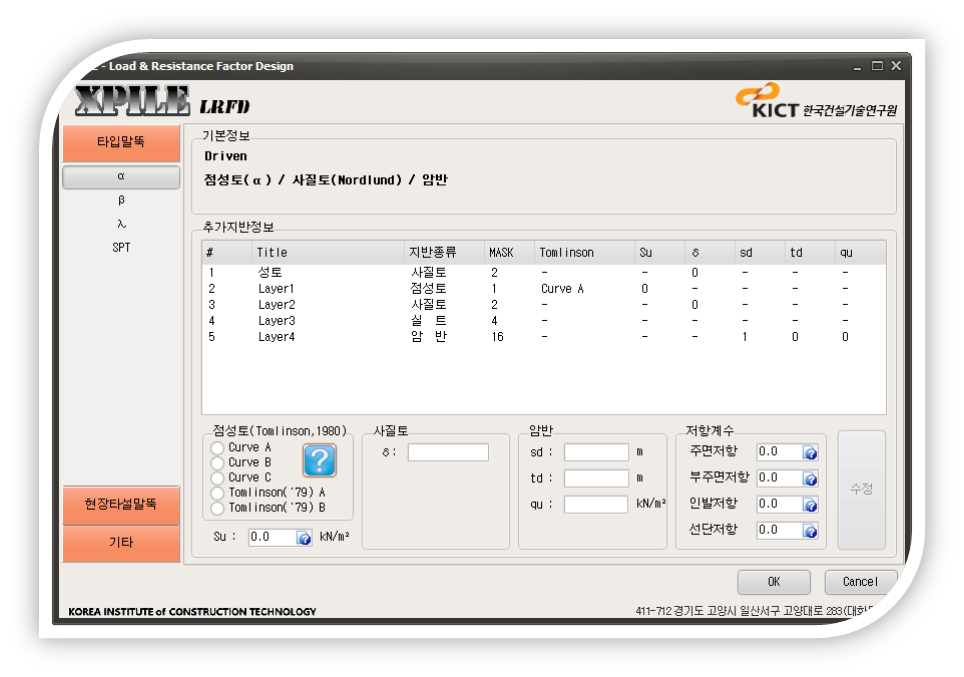Open the 현장타설말뚝 section
The height and width of the screenshot is (677, 964).
[x=121, y=505]
